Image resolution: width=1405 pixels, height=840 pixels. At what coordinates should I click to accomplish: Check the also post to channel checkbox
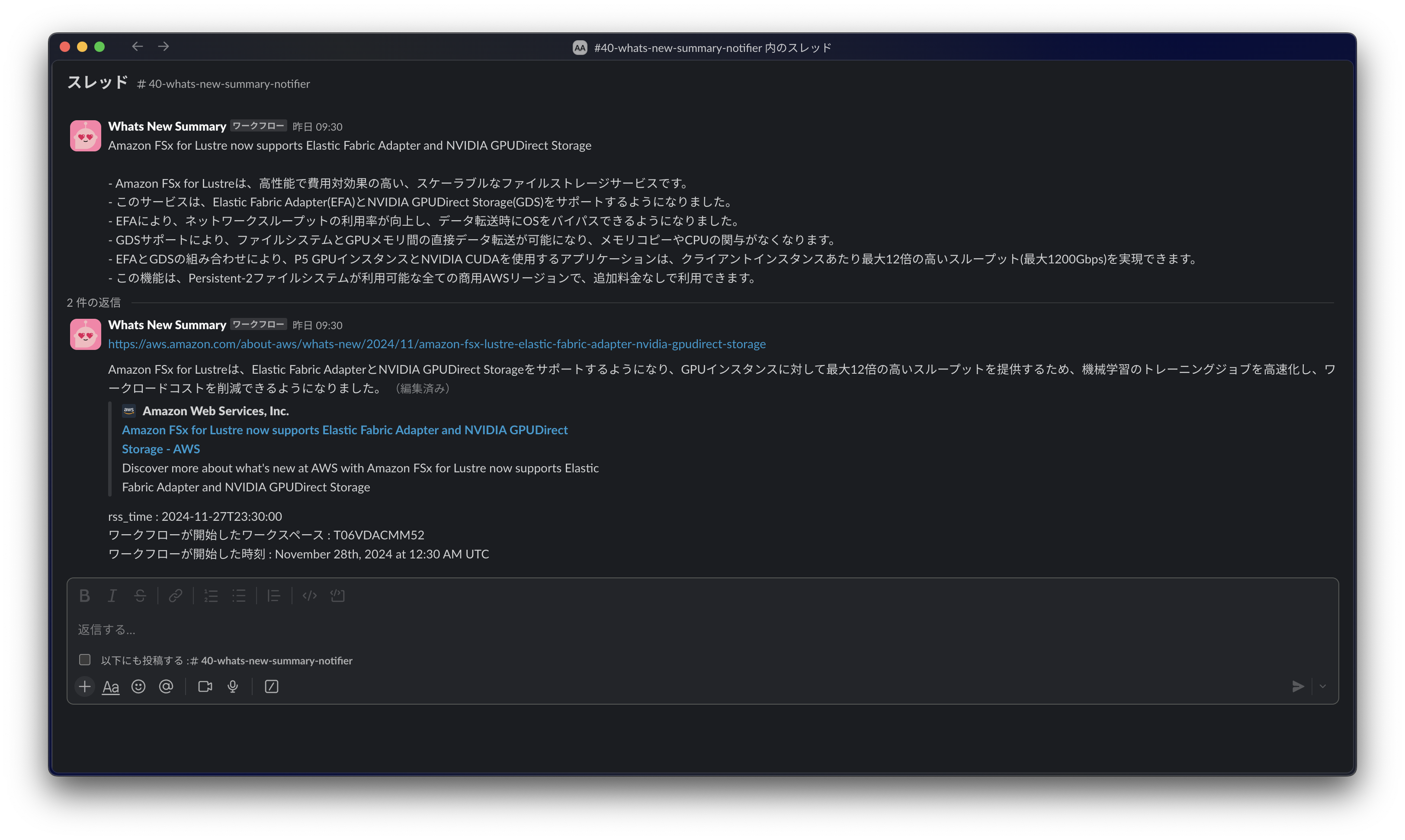click(x=85, y=660)
